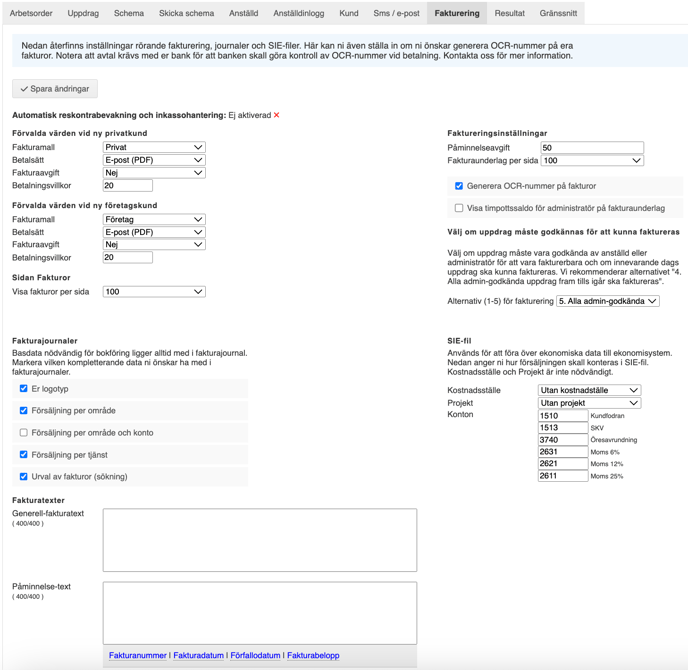Open Projekt dropdown showing Utan projekt
Viewport: 688px width, 670px height.
tap(589, 403)
